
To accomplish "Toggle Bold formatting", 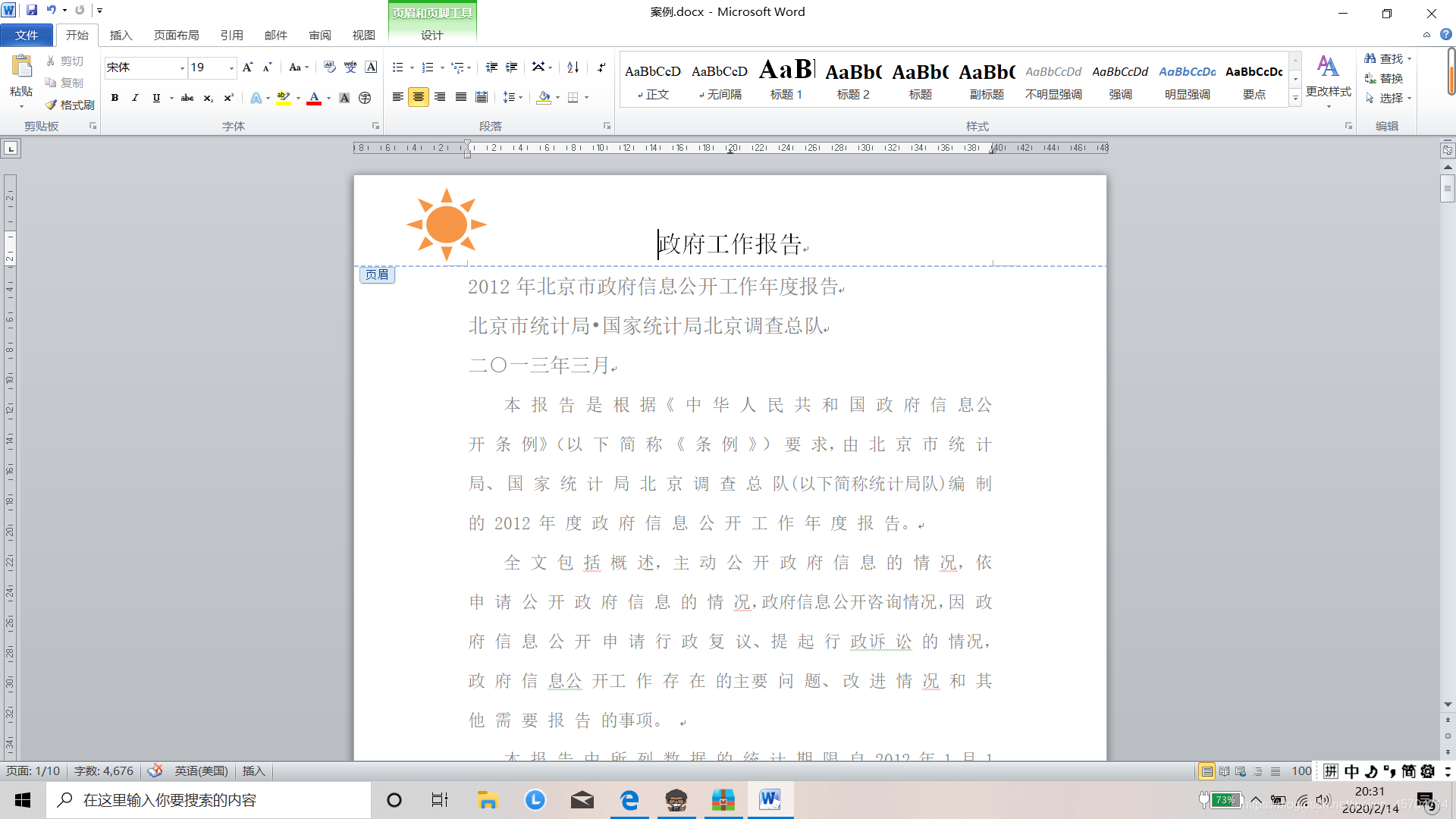I will click(115, 98).
